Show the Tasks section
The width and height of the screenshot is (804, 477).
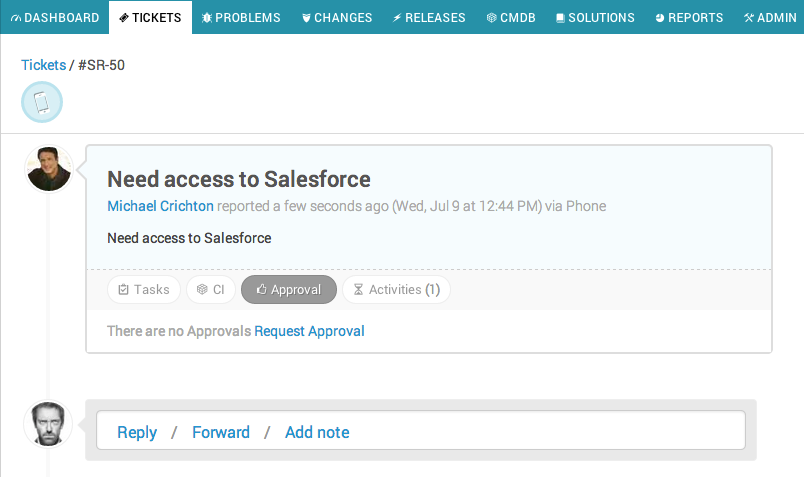(144, 290)
